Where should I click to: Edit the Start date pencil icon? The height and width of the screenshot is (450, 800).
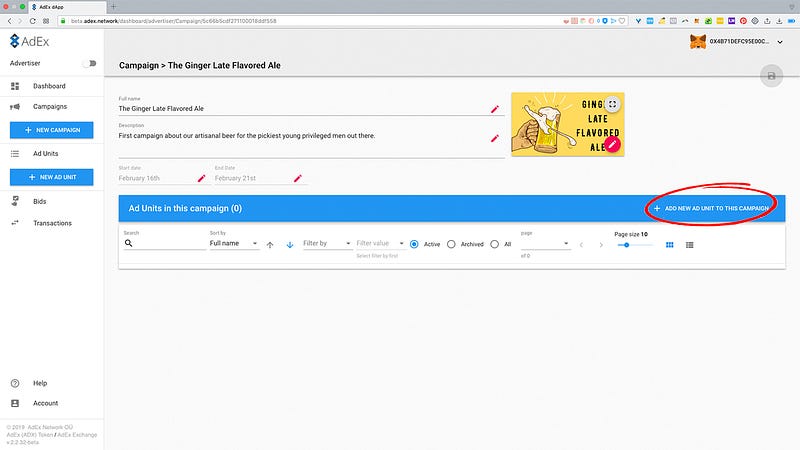(202, 178)
